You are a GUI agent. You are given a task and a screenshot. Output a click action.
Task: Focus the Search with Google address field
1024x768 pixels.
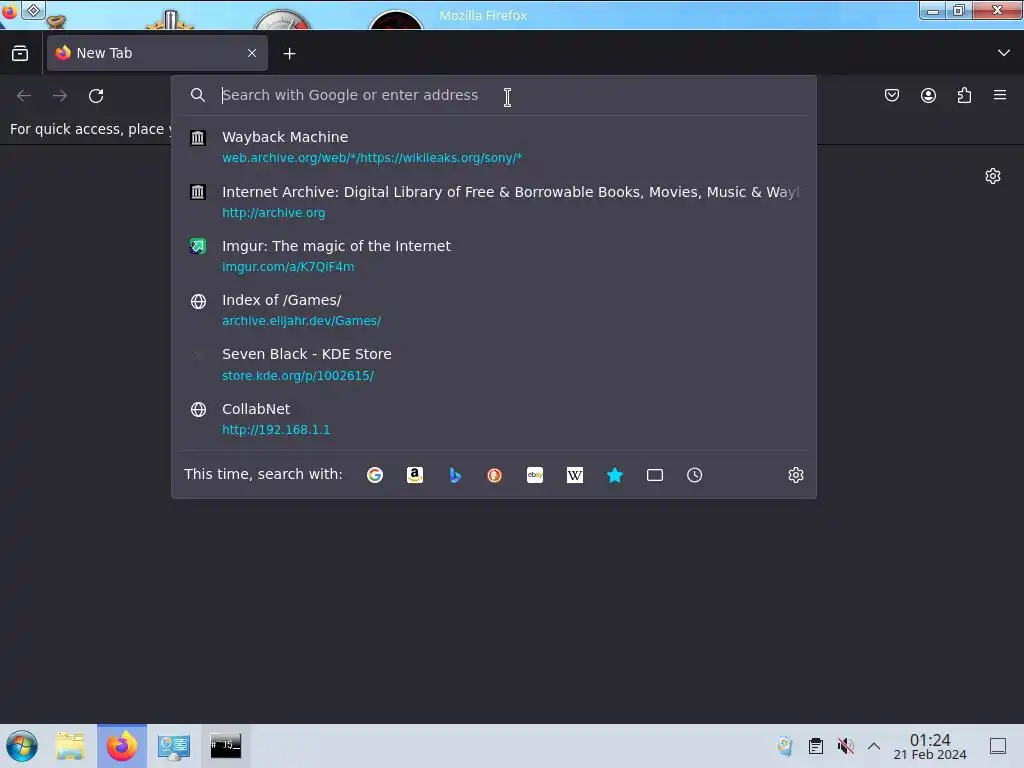(494, 95)
